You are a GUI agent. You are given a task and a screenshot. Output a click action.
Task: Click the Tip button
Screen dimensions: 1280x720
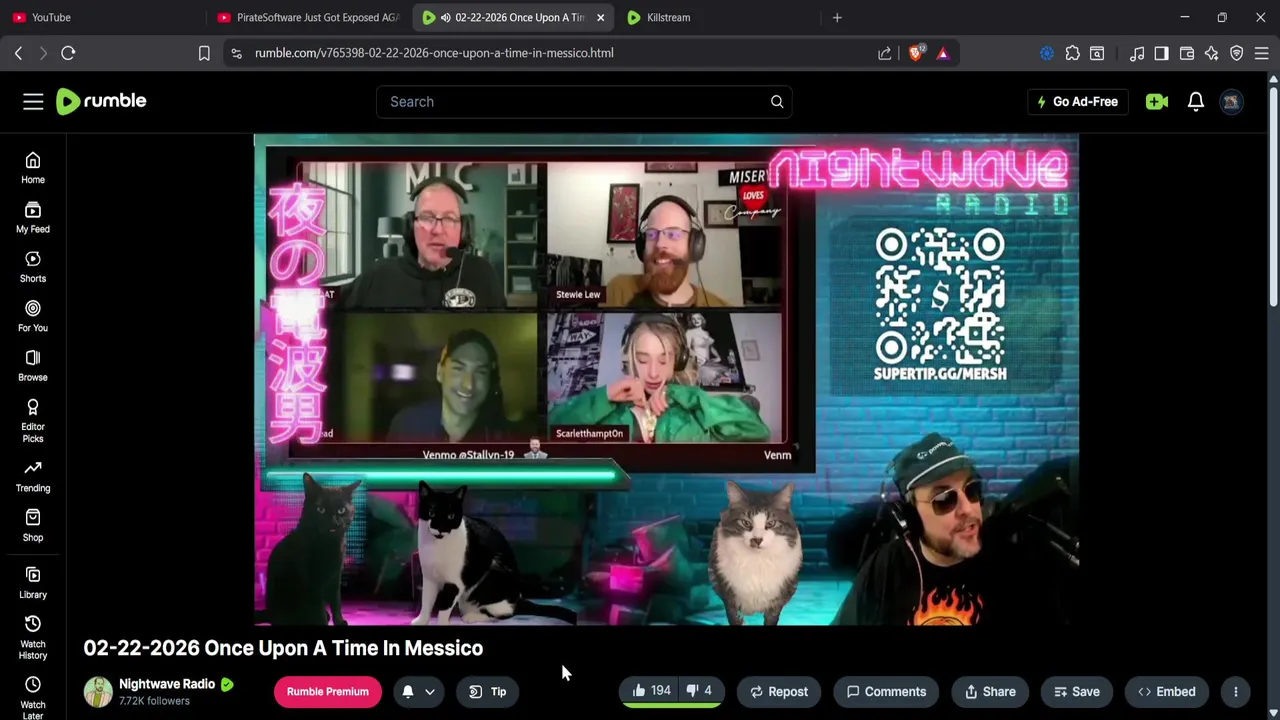point(488,691)
